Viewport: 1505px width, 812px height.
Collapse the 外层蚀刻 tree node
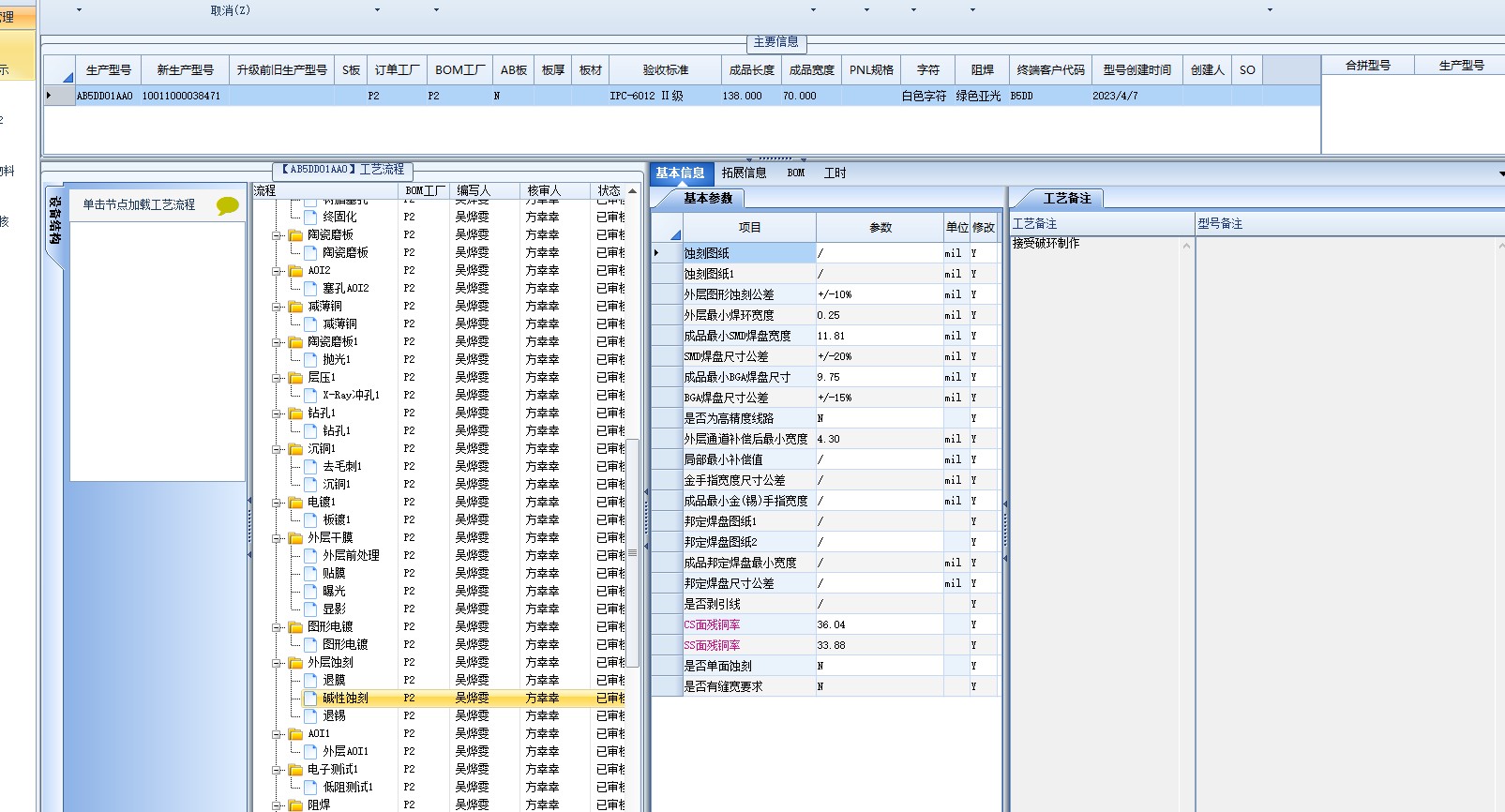277,663
